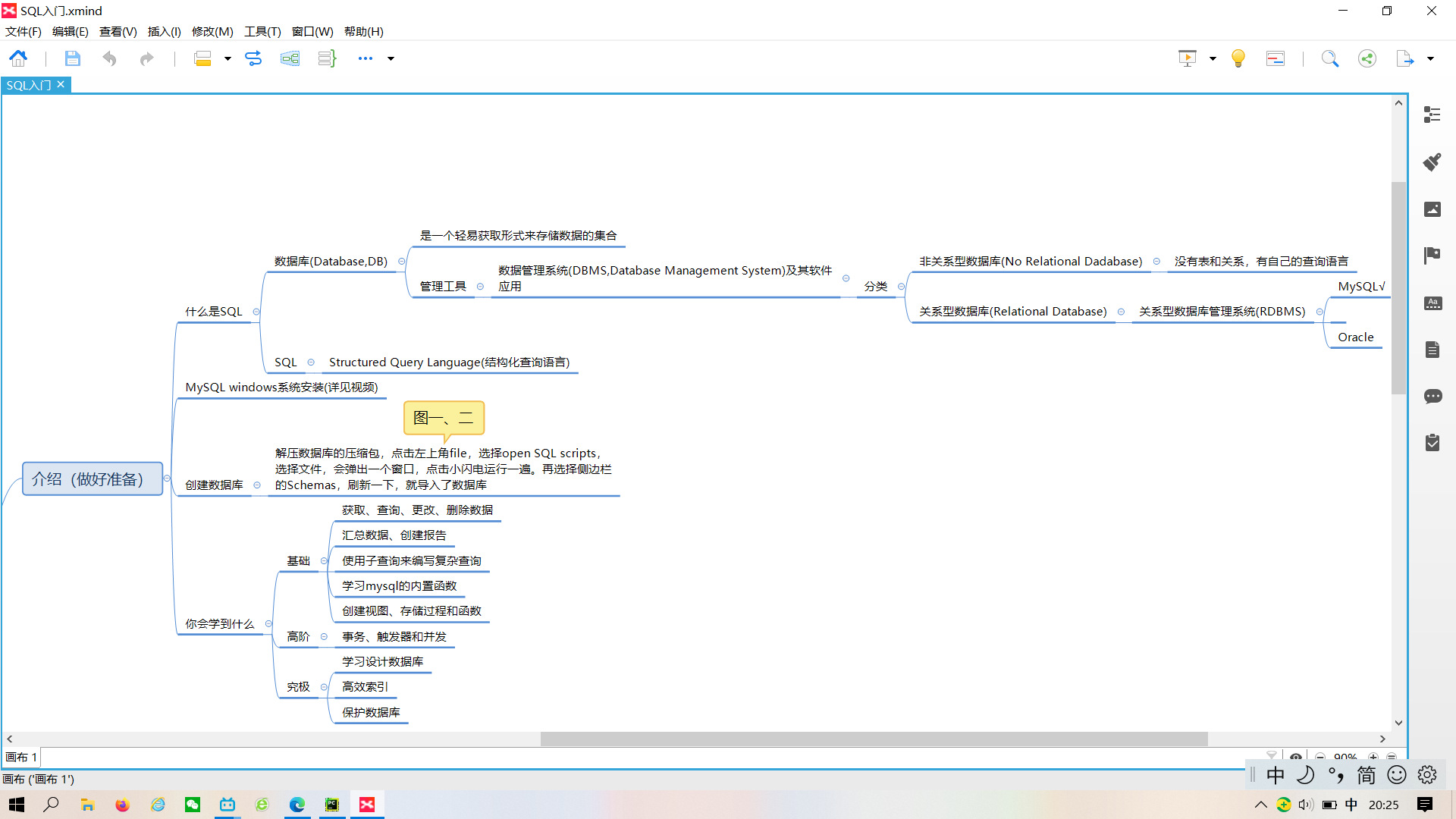Screen dimensions: 1456x819
Task: Toggle IME Chinese/English mode button
Action: click(x=1275, y=775)
